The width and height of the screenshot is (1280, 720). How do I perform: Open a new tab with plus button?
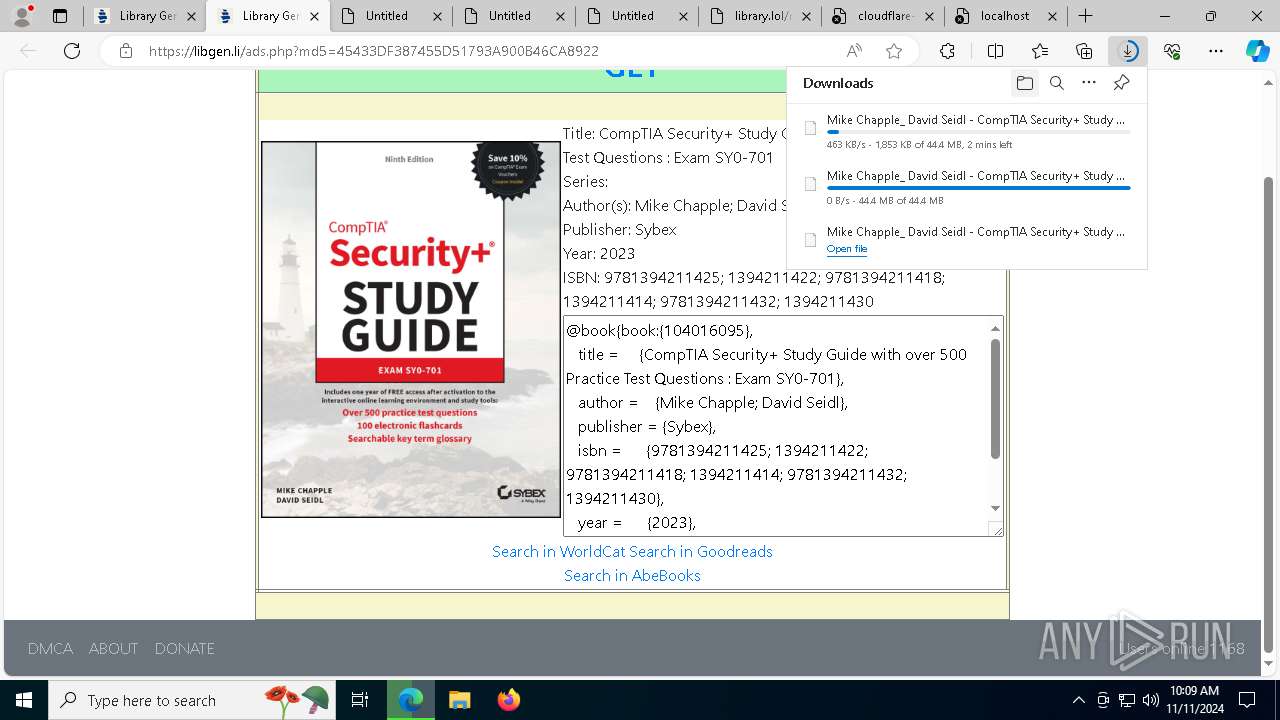(x=1085, y=16)
